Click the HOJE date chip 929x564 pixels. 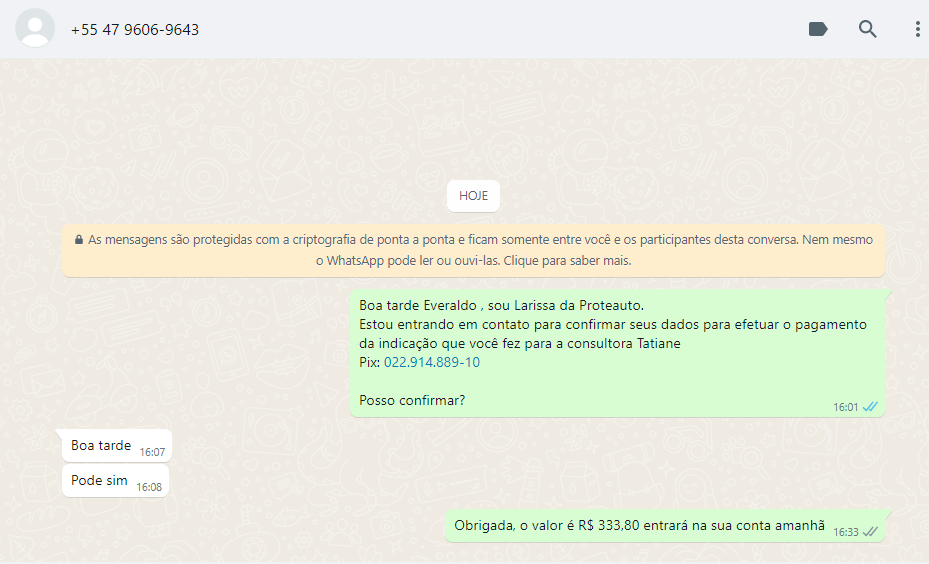pos(473,196)
